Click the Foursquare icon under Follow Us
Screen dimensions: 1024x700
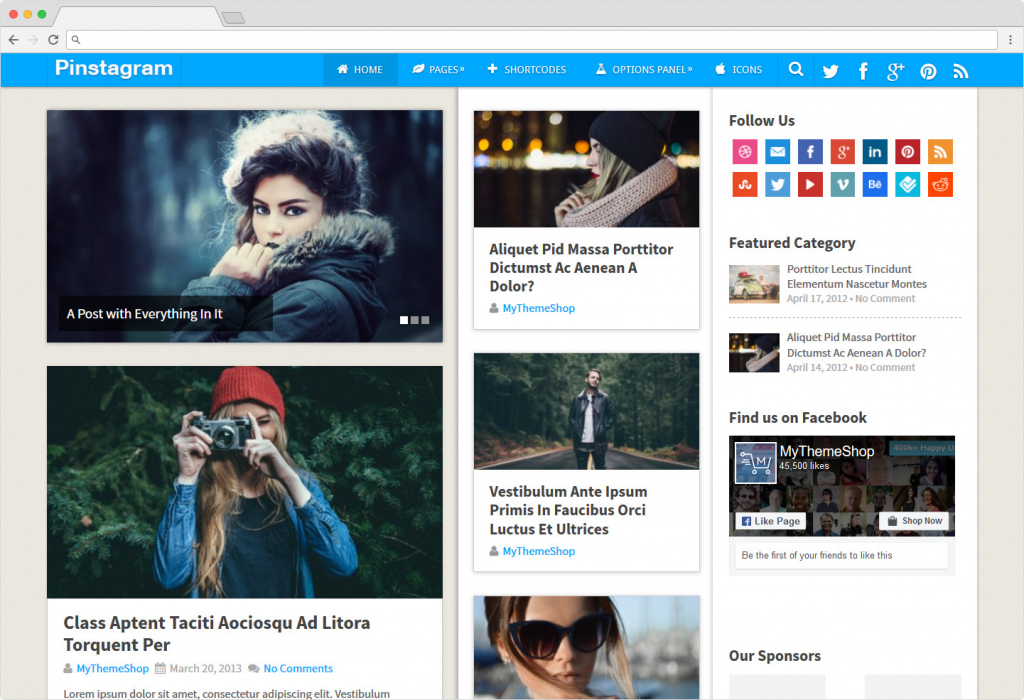[907, 184]
